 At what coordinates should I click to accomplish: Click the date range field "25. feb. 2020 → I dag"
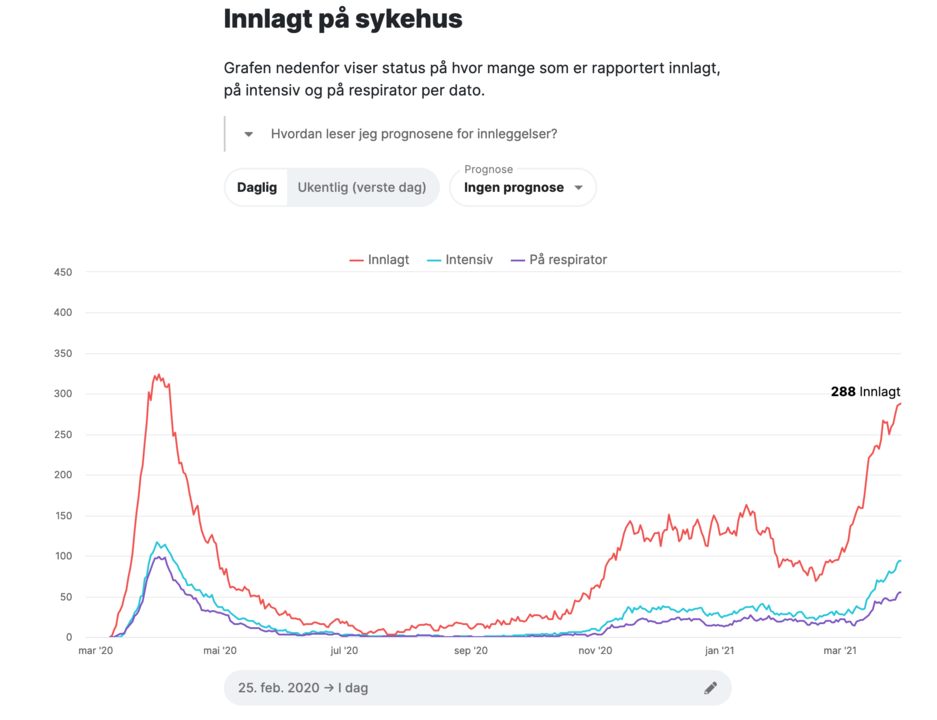[x=460, y=688]
